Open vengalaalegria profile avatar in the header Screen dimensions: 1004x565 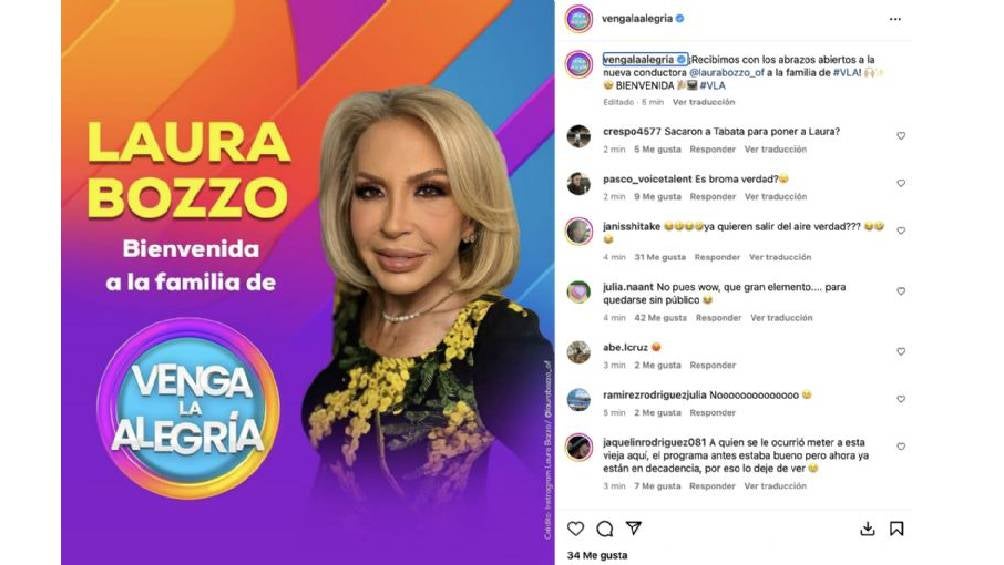pos(579,19)
